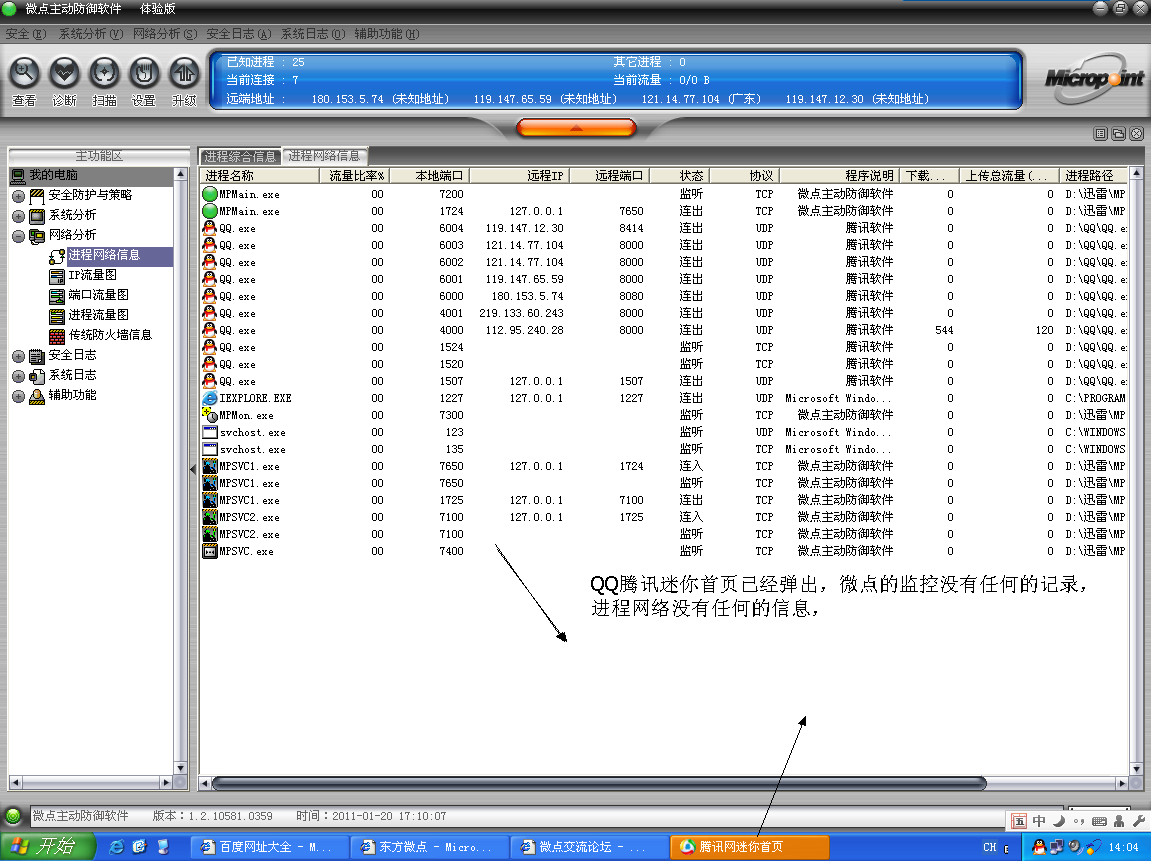Click remote IP 219.133.60.243 cell
This screenshot has width=1151, height=861.
point(521,313)
